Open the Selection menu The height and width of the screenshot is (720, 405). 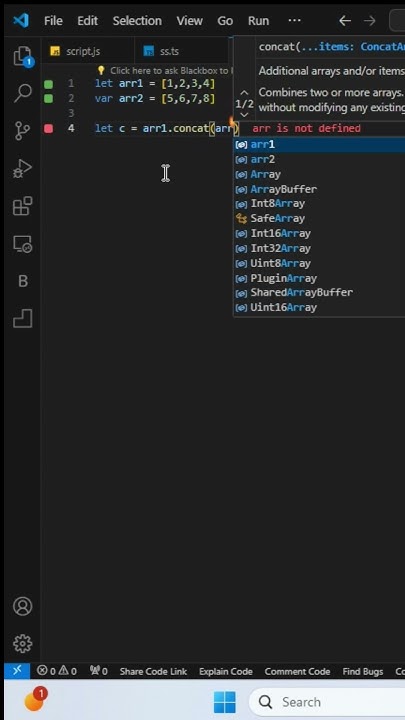tap(137, 21)
